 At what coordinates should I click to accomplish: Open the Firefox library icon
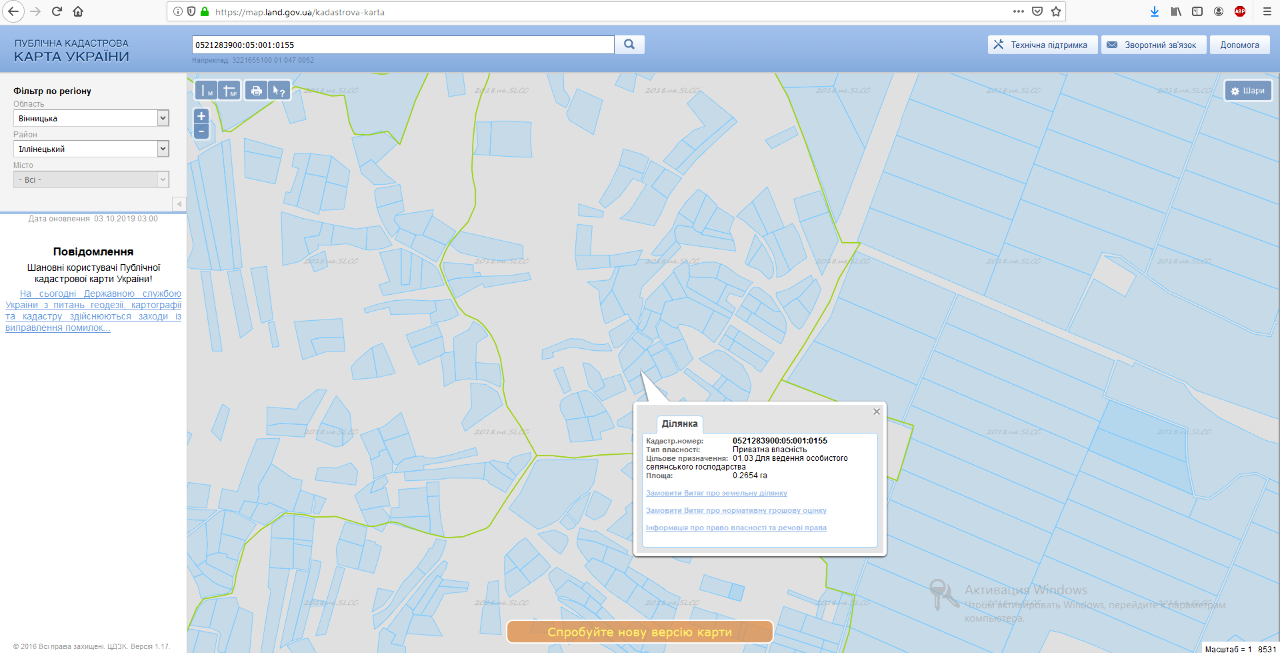point(1178,11)
